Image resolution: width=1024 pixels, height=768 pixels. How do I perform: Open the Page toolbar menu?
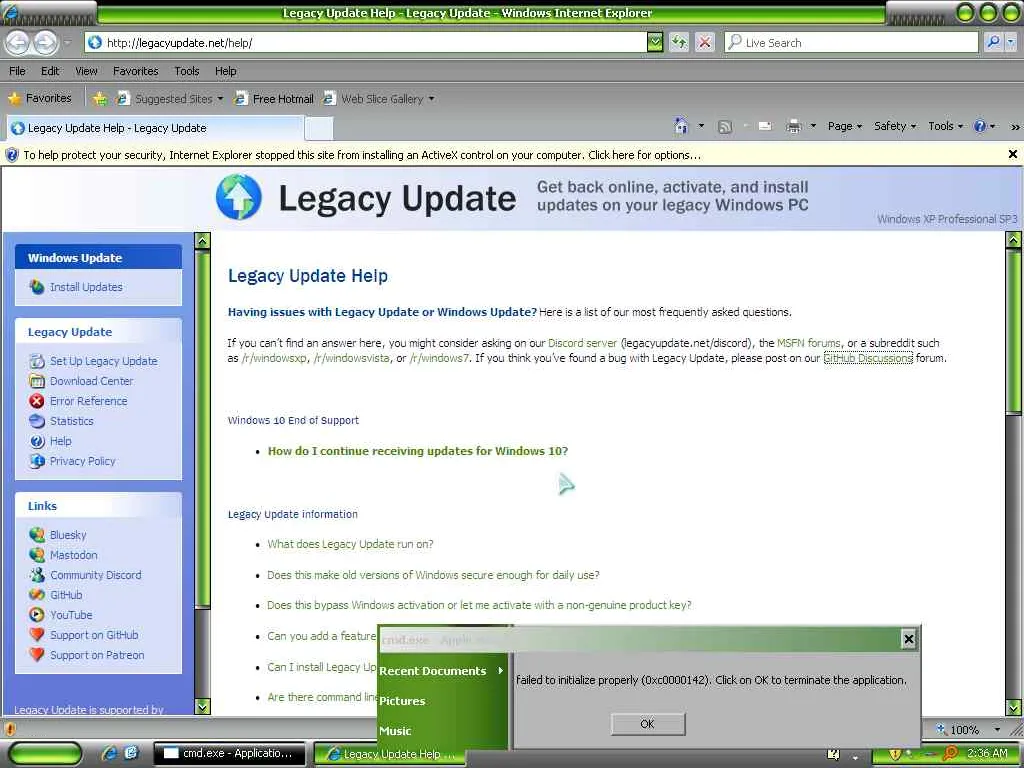pos(844,127)
